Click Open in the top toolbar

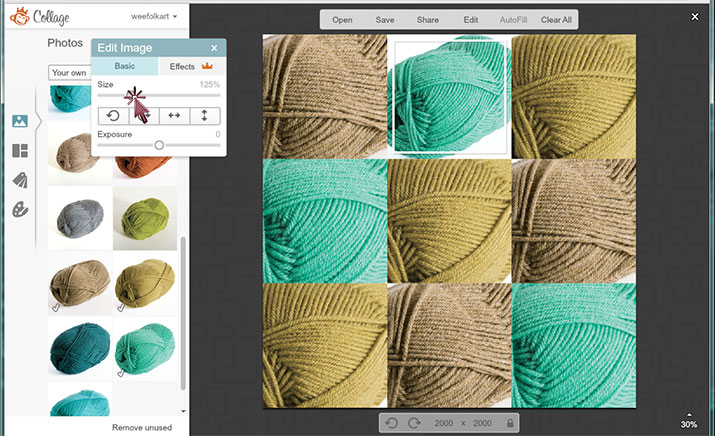(342, 20)
